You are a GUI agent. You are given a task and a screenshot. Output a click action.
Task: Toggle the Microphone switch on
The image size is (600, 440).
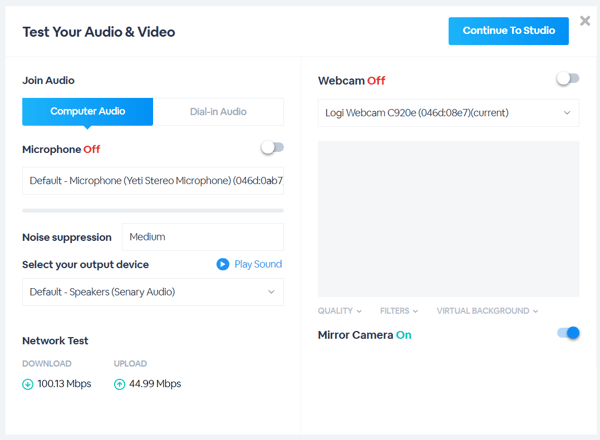pos(272,148)
